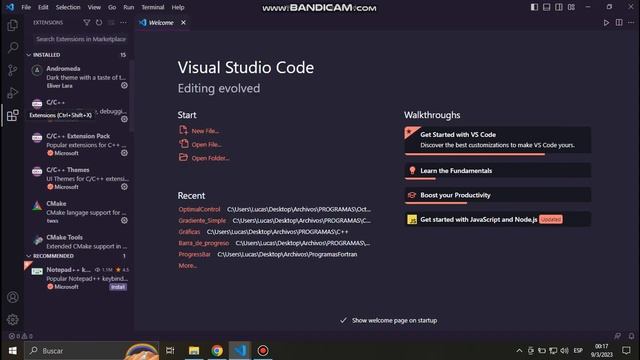This screenshot has width=640, height=360.
Task: Open Chrome from the taskbar
Action: coord(217,351)
